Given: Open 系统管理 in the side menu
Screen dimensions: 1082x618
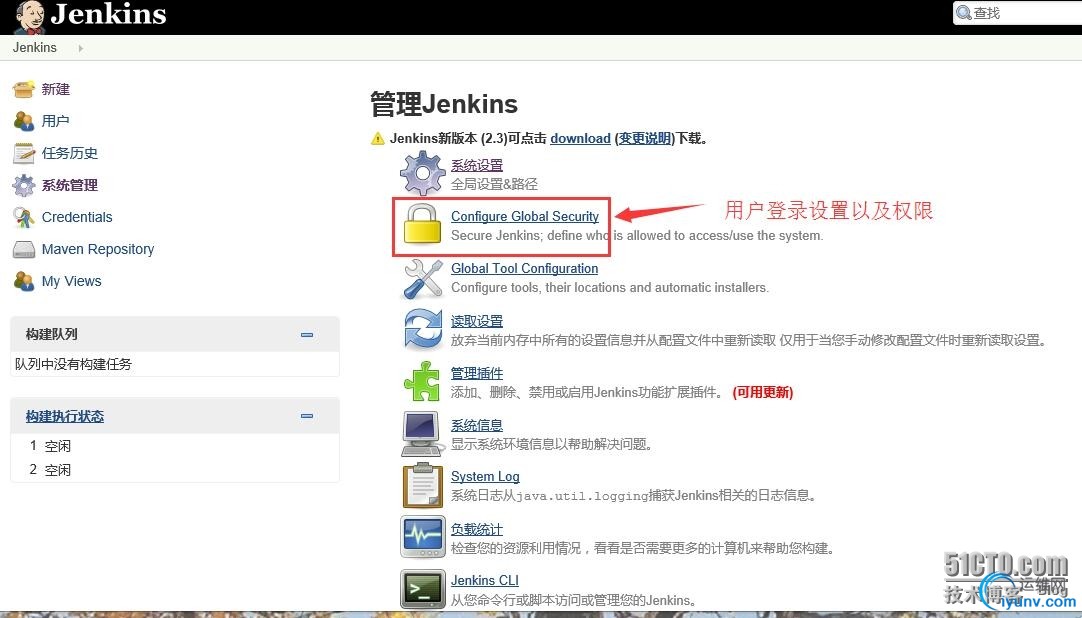Looking at the screenshot, I should click(70, 185).
